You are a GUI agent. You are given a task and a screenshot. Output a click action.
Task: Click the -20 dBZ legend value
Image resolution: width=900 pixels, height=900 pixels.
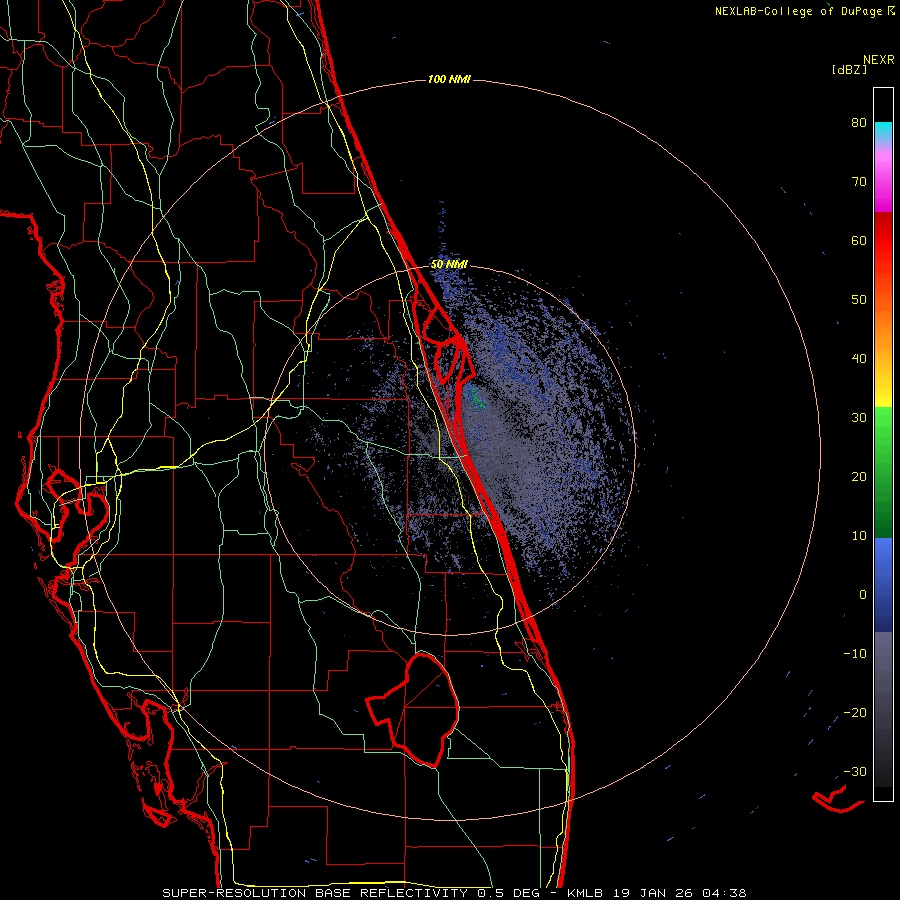click(x=855, y=712)
